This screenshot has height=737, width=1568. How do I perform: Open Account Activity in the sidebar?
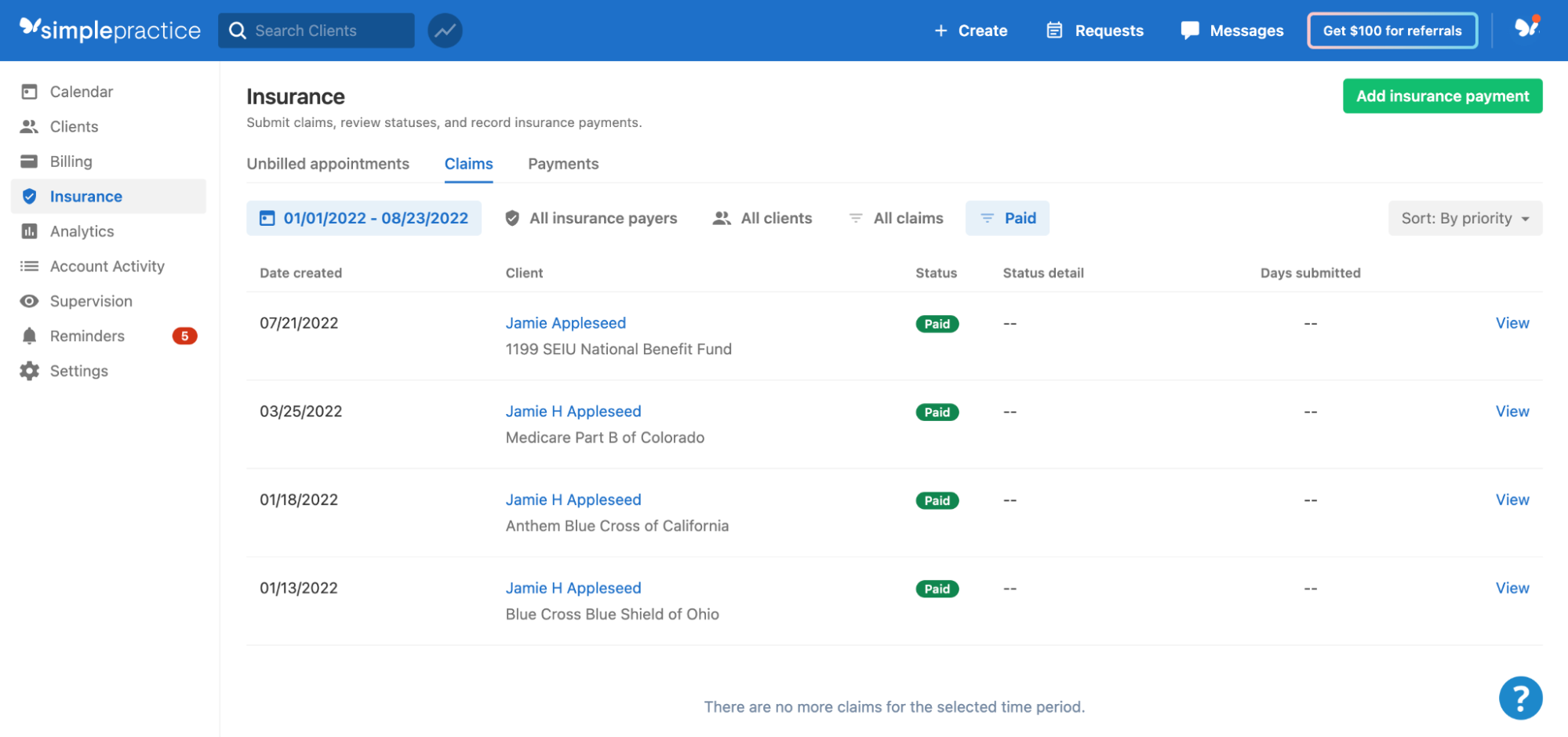tap(108, 266)
